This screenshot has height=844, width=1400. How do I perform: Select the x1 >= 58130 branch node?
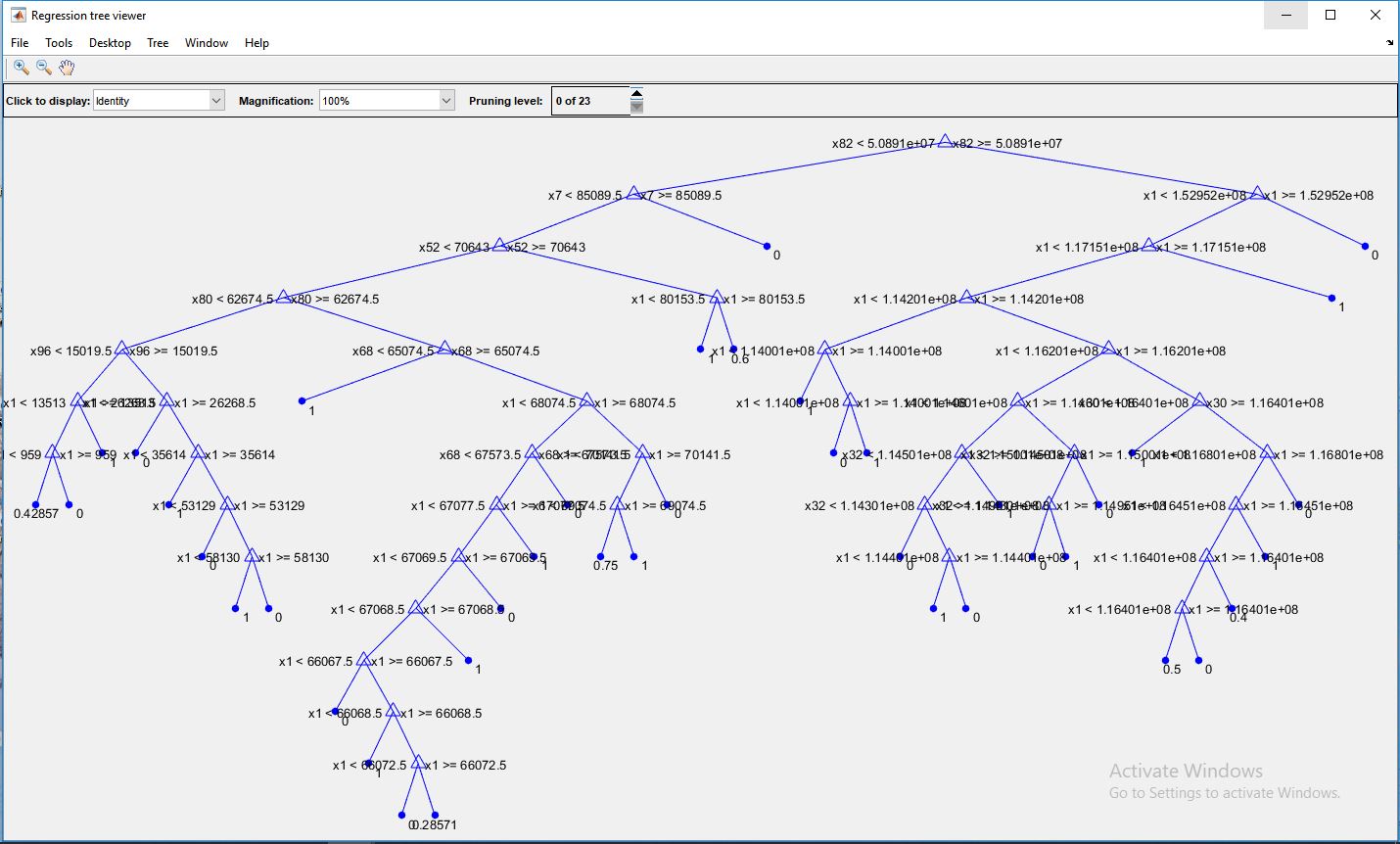point(252,556)
